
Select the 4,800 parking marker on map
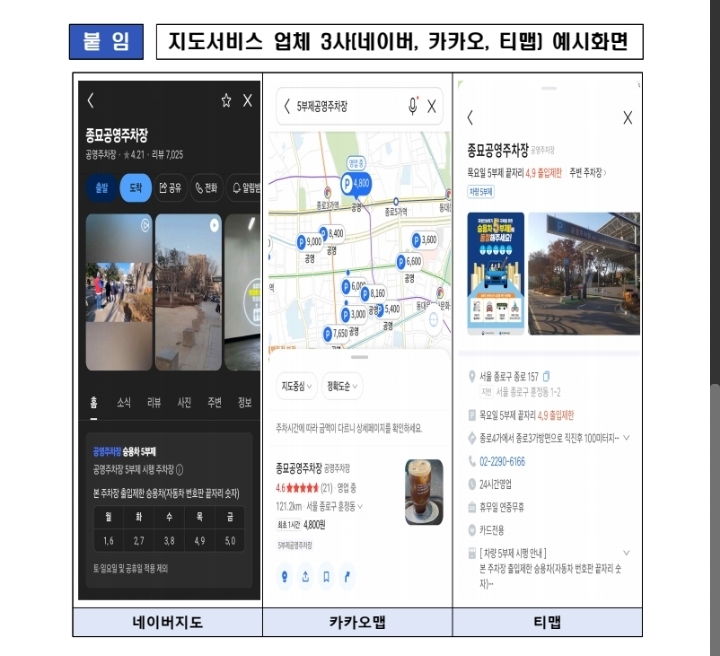[355, 184]
